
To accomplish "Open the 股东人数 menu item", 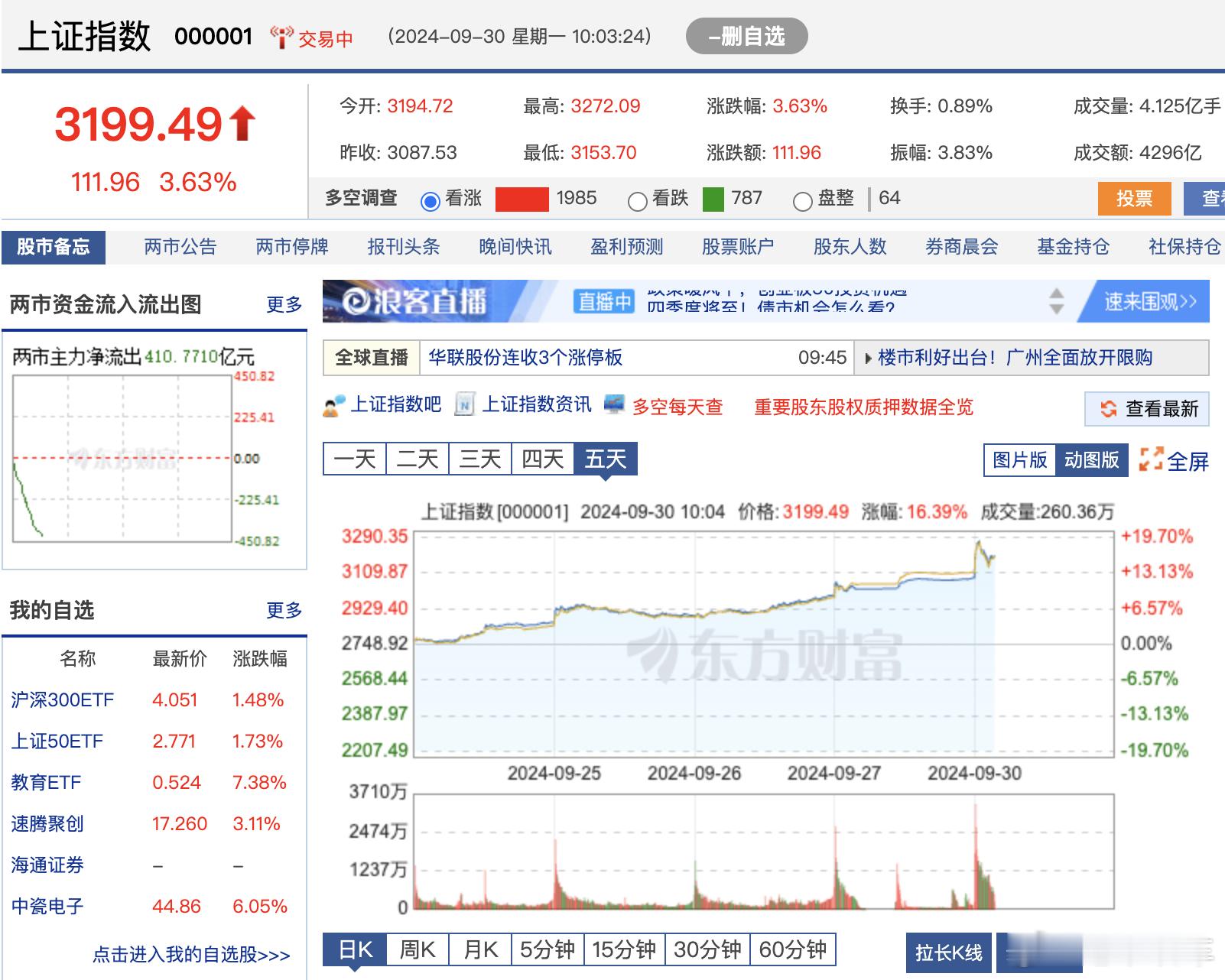I will click(x=850, y=247).
